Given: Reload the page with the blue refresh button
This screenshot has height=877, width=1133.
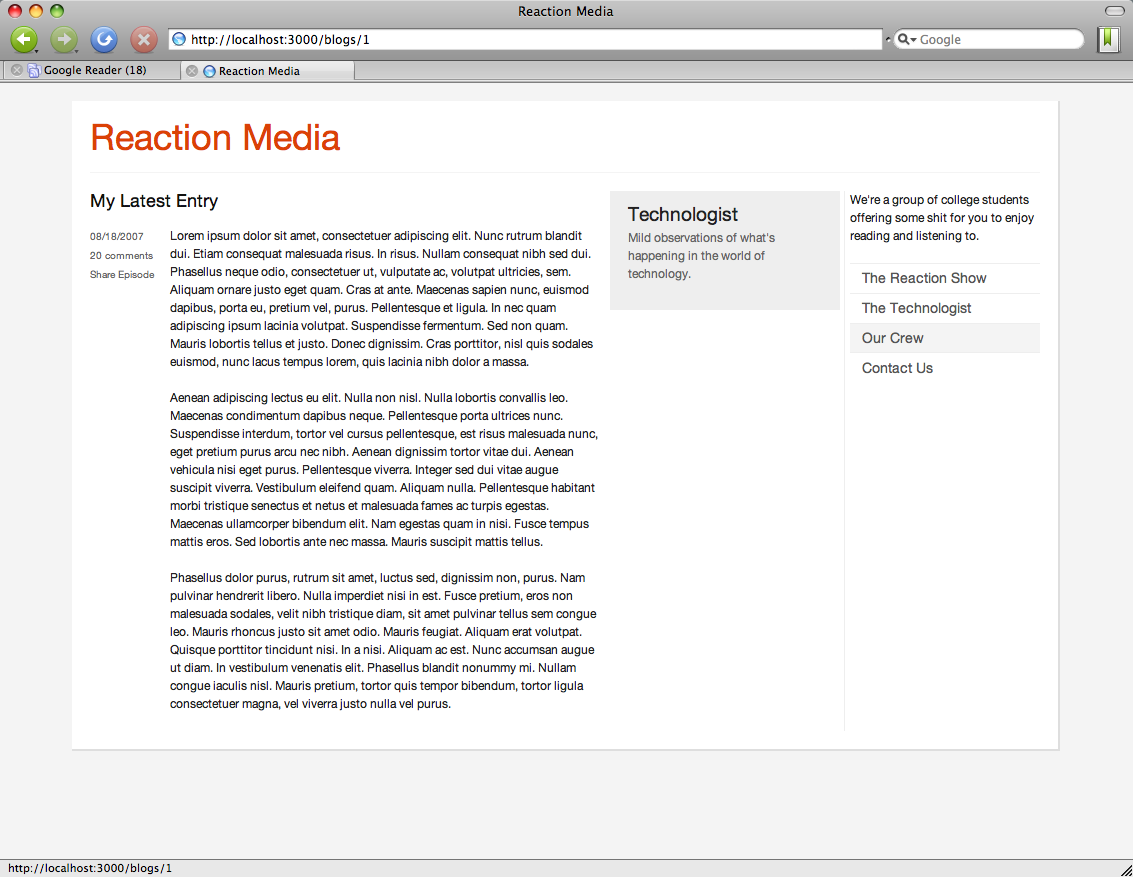Looking at the screenshot, I should pos(104,39).
